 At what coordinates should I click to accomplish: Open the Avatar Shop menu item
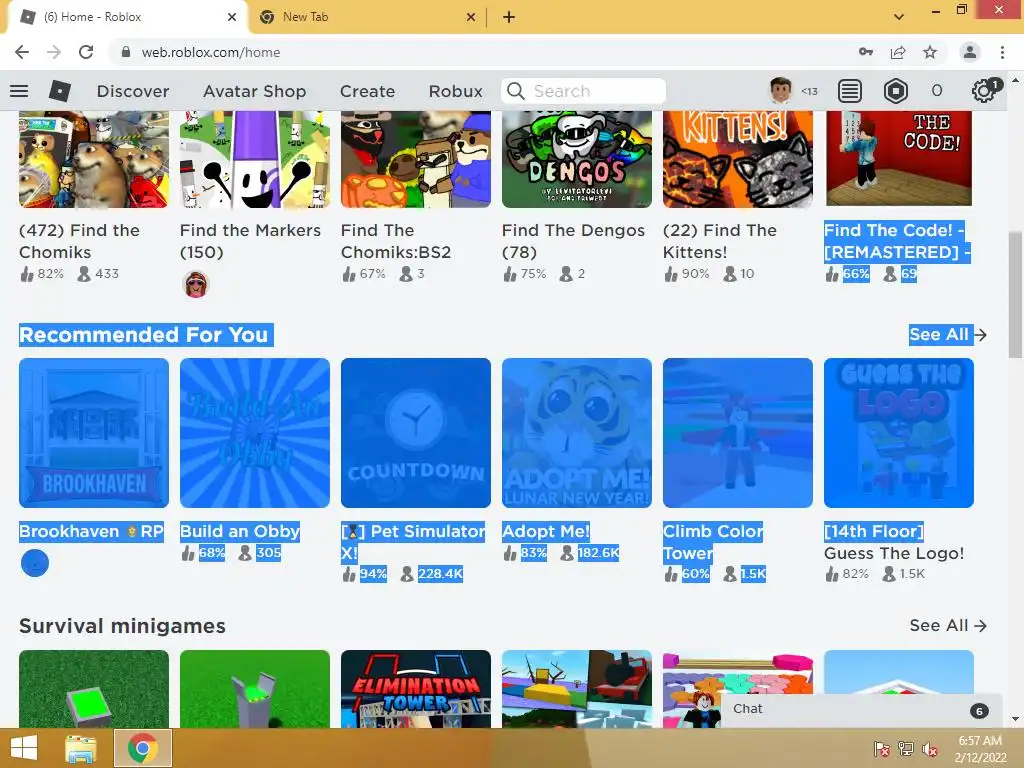pyautogui.click(x=254, y=91)
